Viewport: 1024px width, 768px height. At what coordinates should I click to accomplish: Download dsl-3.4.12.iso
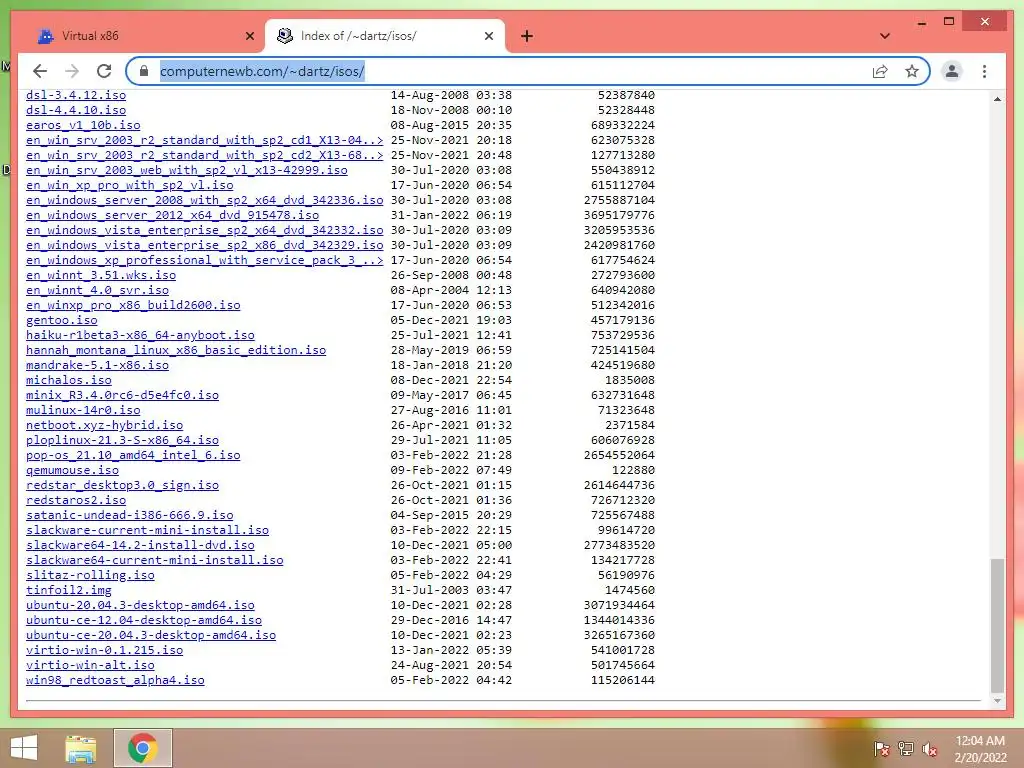(x=76, y=95)
